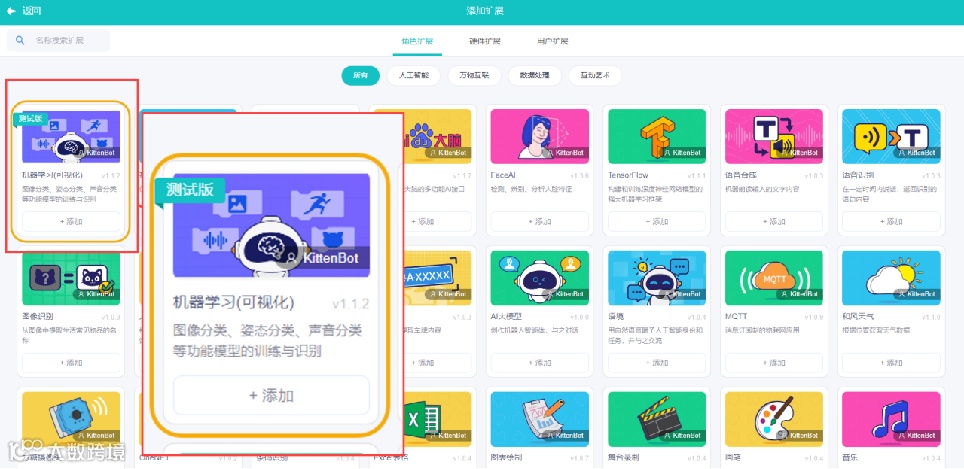
Task: Click the AI大模型 title text
Action: point(506,317)
